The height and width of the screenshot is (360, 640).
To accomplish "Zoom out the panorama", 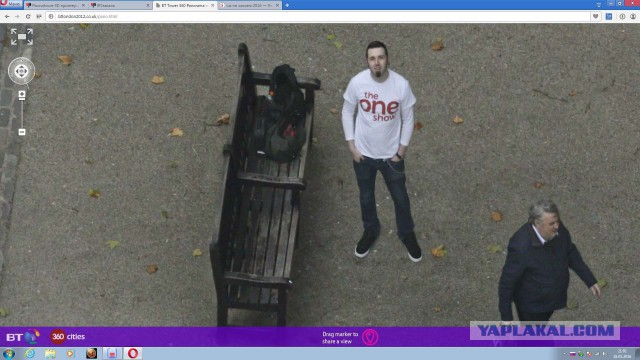I will pyautogui.click(x=22, y=132).
